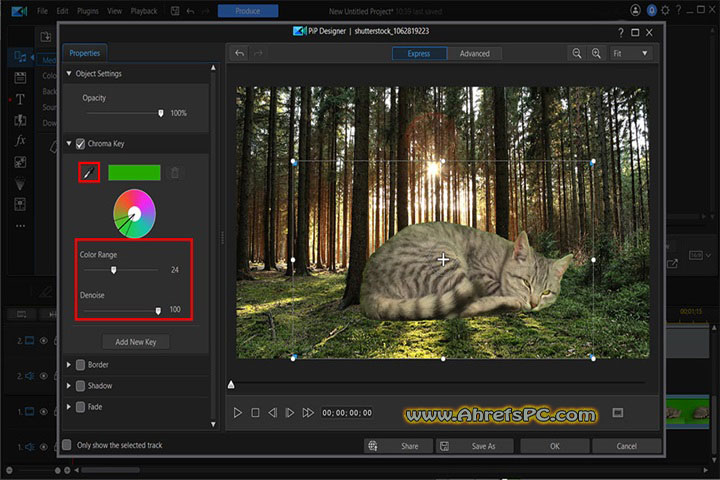Collapse the Object Settings section

tap(69, 73)
